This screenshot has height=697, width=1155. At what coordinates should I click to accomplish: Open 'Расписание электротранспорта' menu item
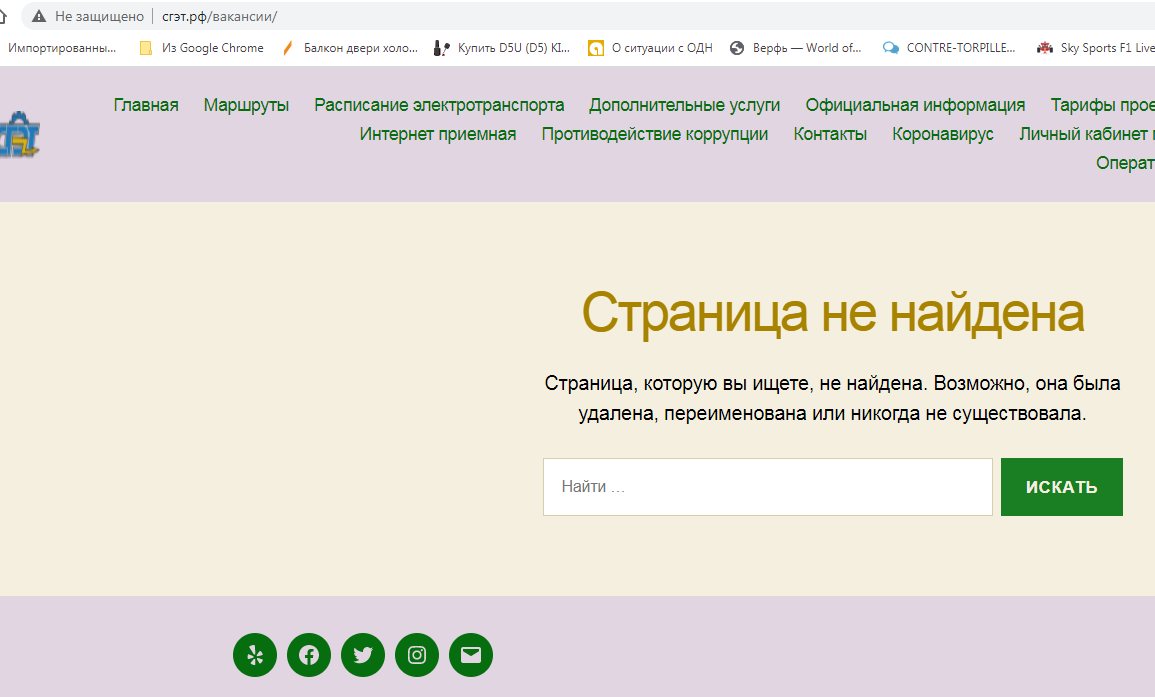point(439,105)
